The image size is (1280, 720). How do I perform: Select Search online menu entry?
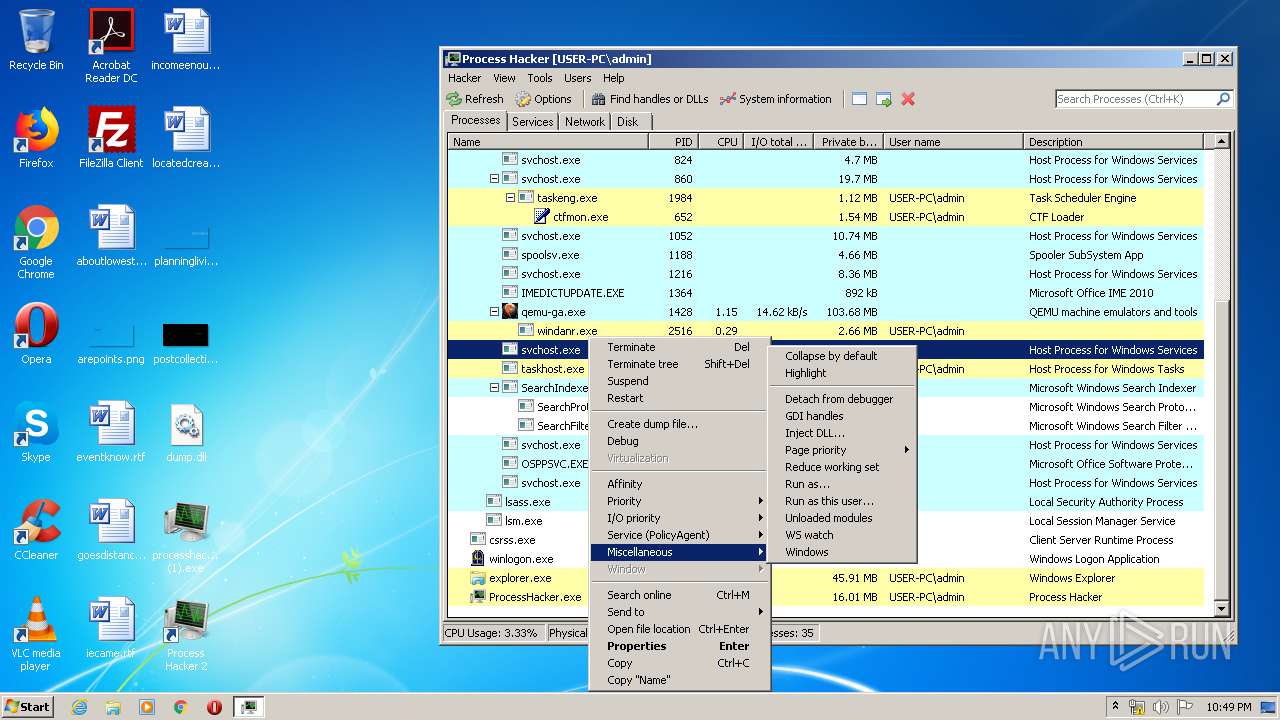pyautogui.click(x=679, y=595)
